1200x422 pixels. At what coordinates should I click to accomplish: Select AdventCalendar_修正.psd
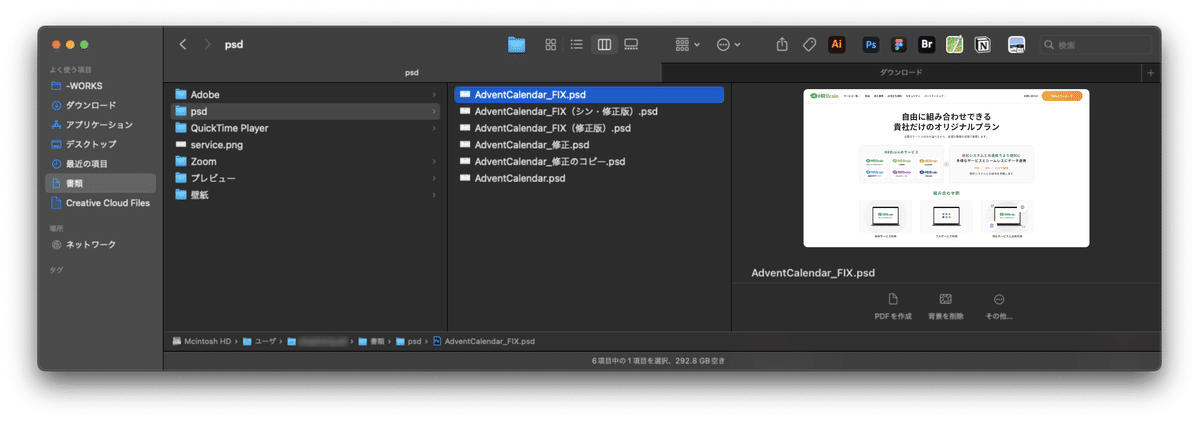(x=589, y=145)
